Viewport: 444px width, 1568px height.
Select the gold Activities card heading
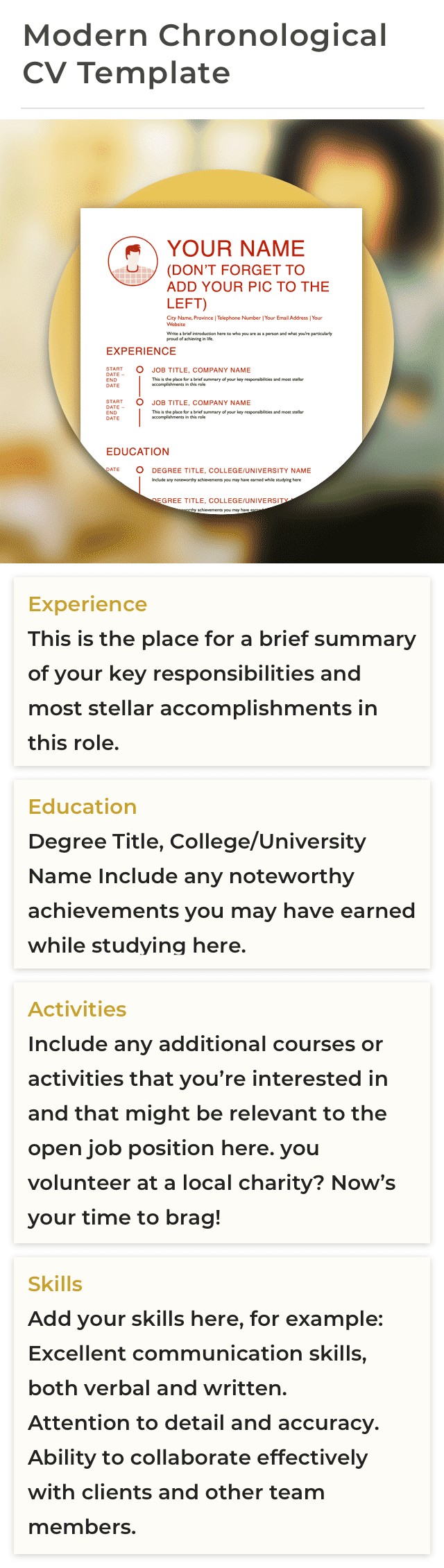coord(77,1009)
